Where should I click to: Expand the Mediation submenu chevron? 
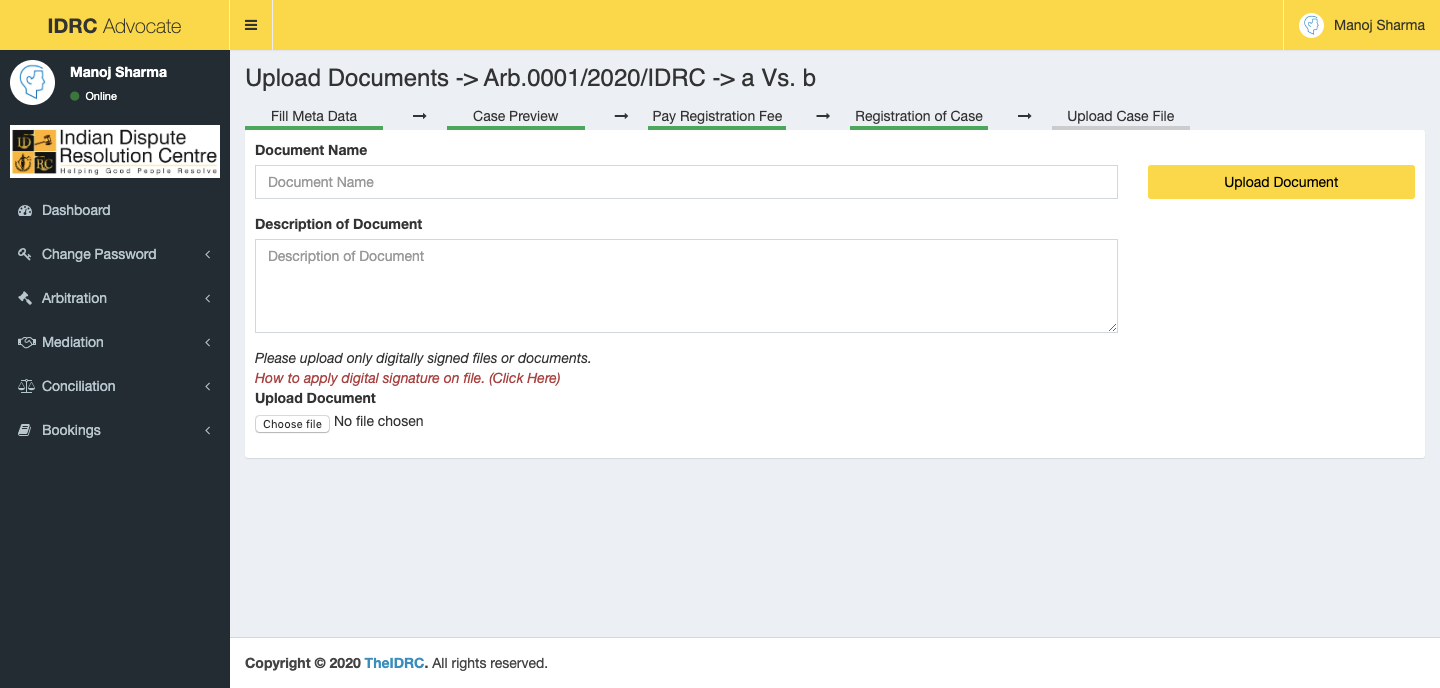(208, 343)
